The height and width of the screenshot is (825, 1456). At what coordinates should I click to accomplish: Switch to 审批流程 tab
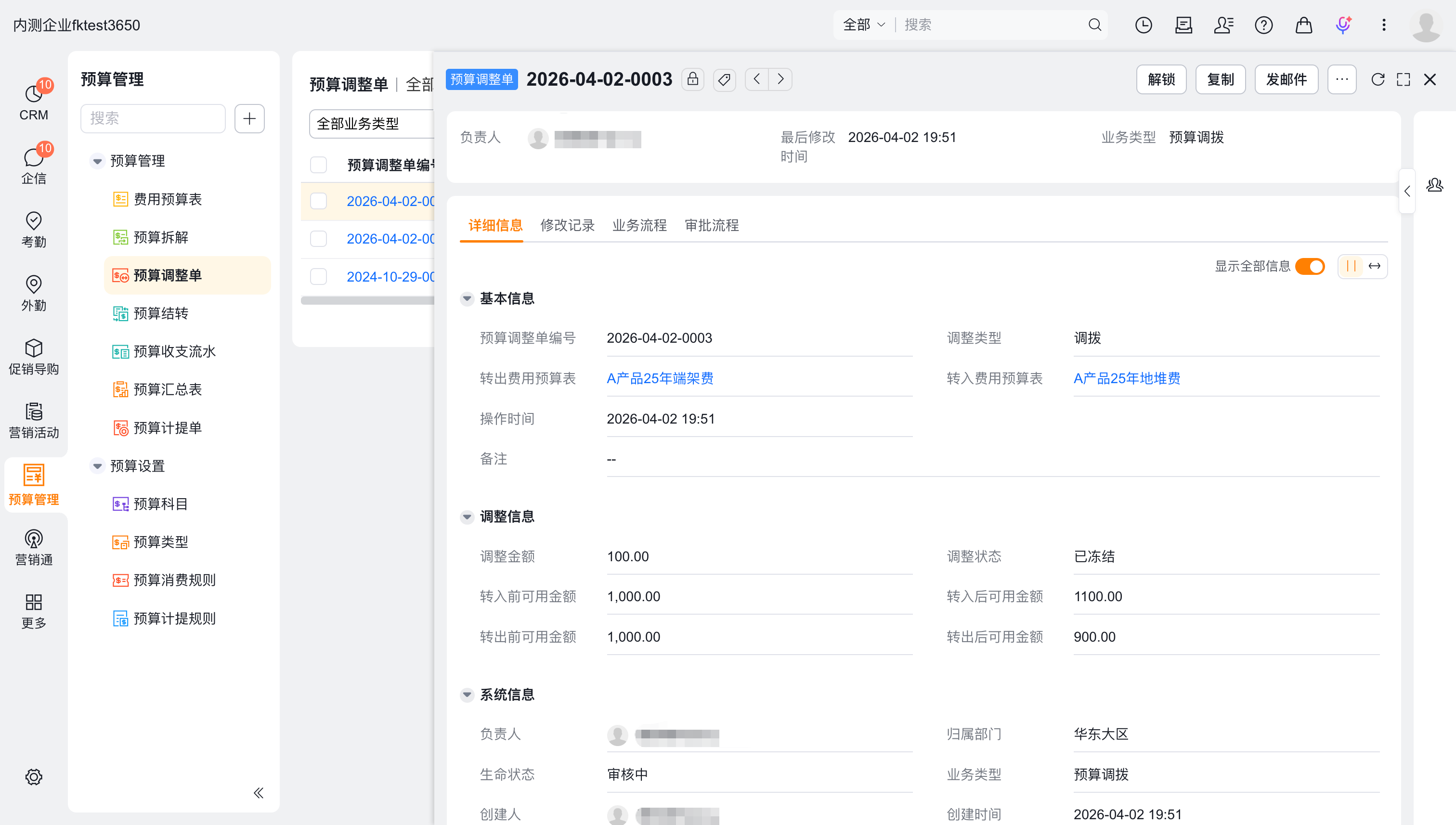tap(712, 226)
